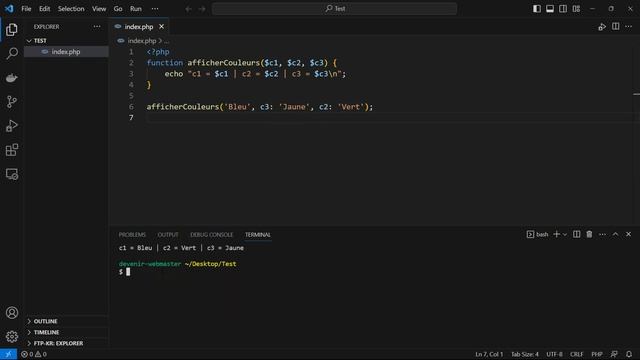Image resolution: width=640 pixels, height=360 pixels.
Task: Go back with the navigation arrow
Action: click(188, 9)
